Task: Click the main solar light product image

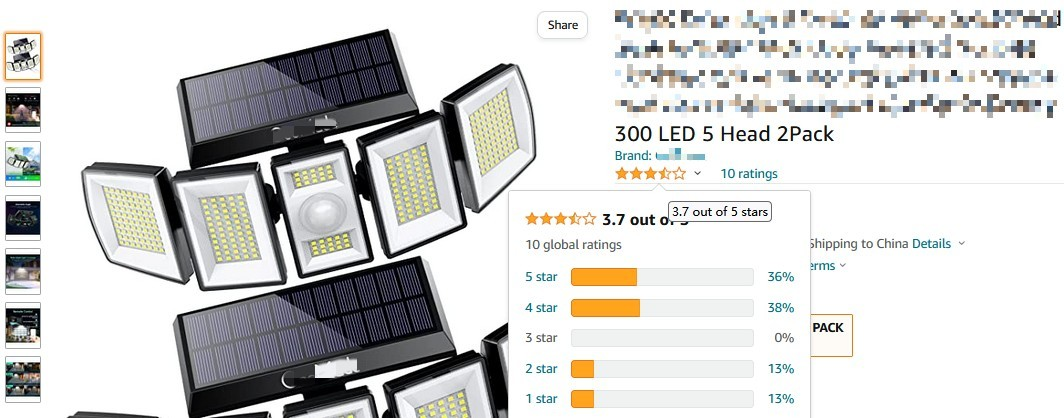Action: [292, 224]
